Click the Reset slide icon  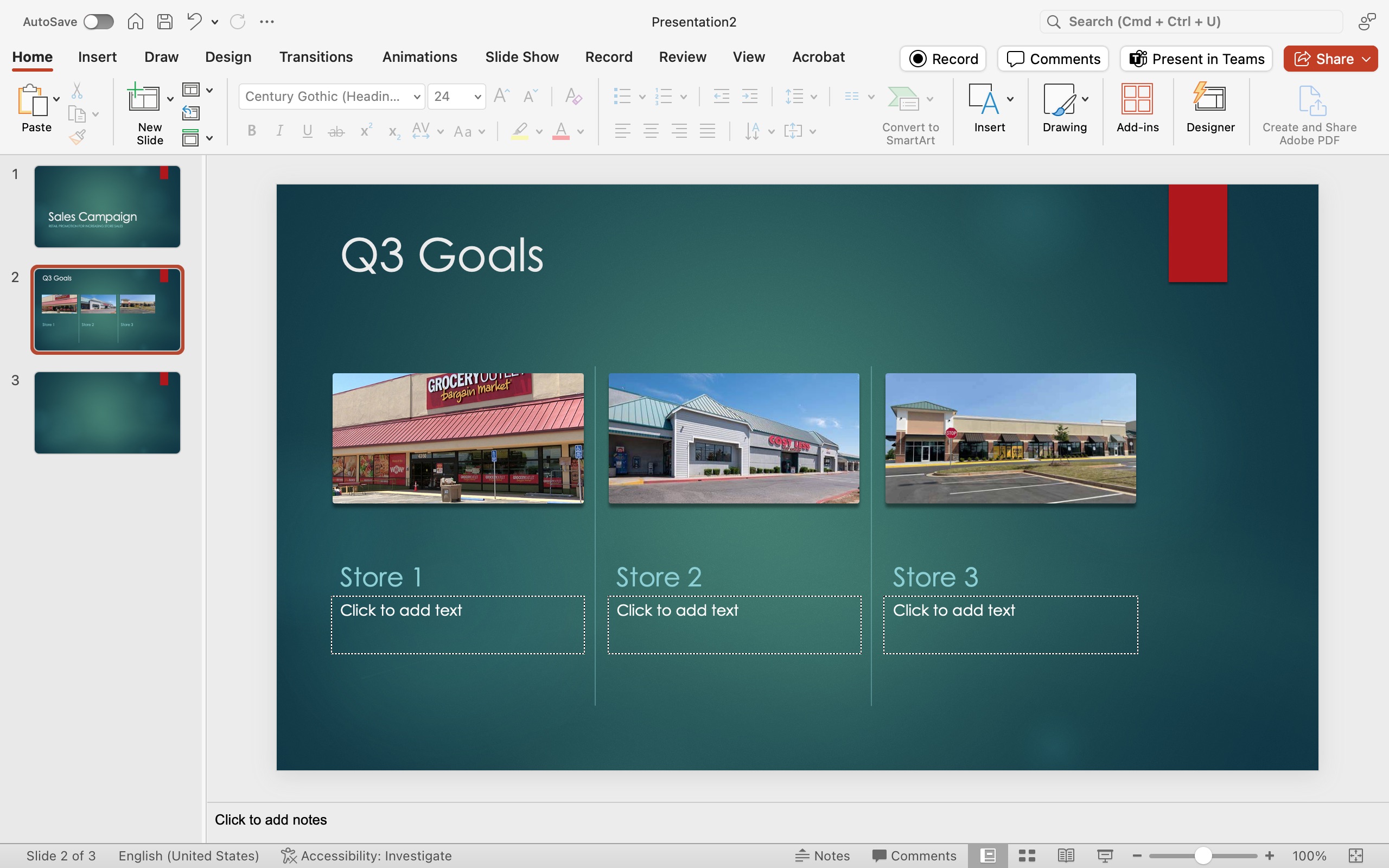pyautogui.click(x=191, y=113)
